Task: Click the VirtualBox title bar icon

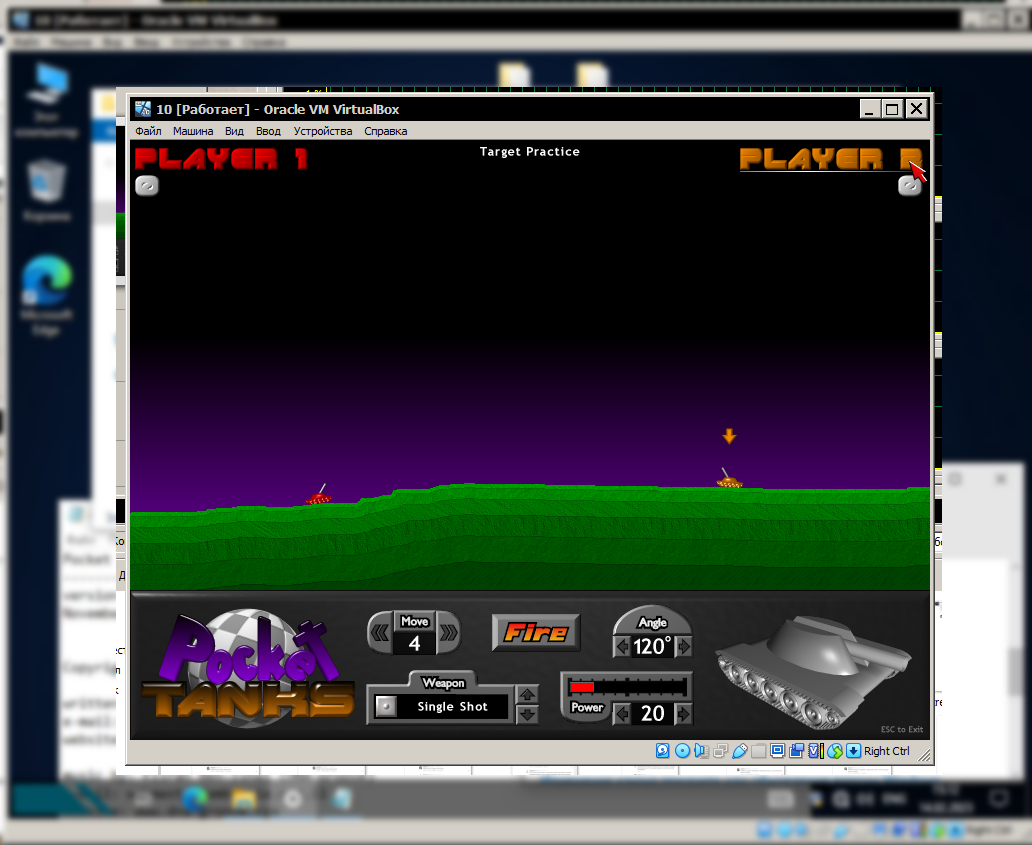Action: coord(143,109)
